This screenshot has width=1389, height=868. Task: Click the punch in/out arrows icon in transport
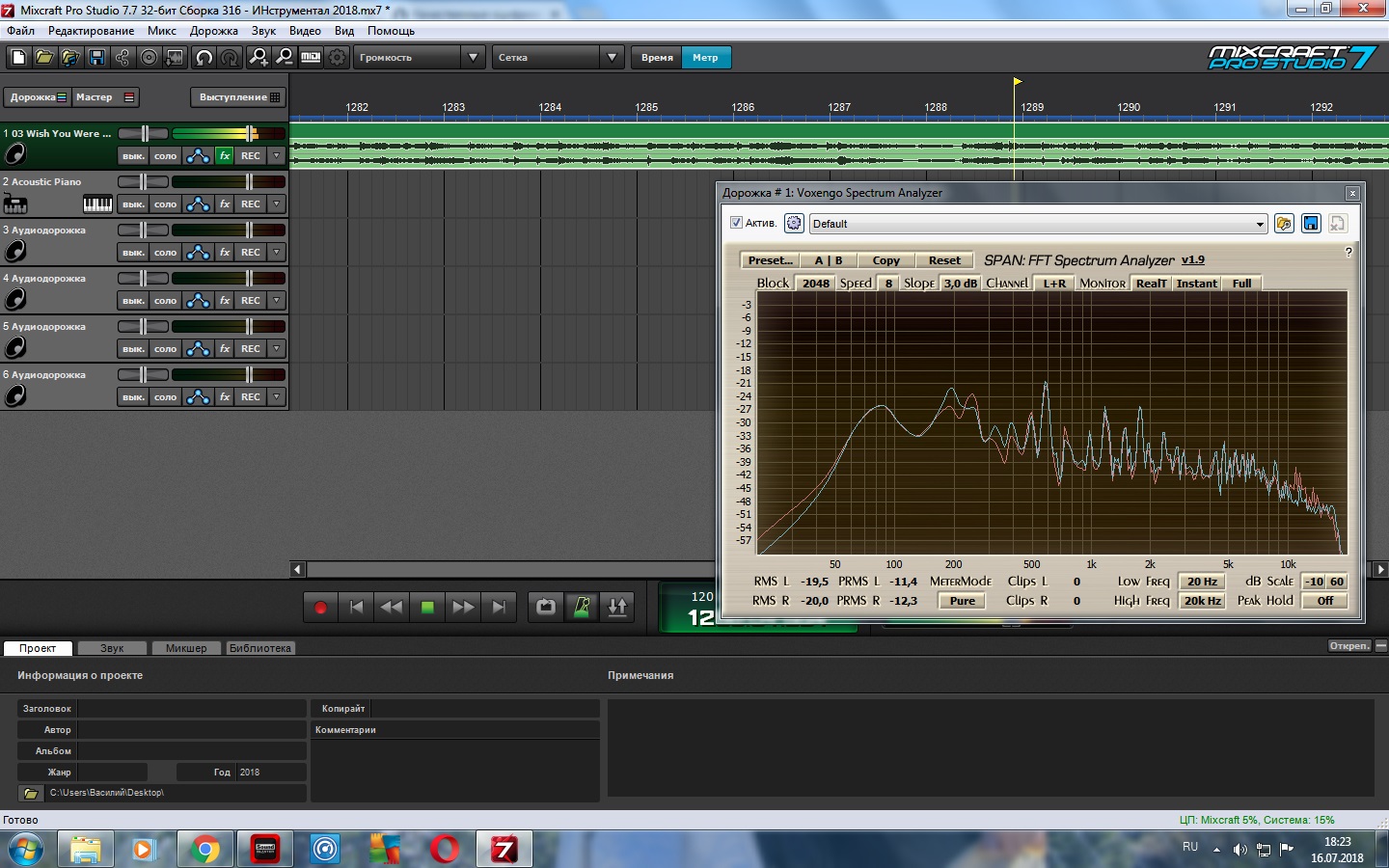click(617, 607)
